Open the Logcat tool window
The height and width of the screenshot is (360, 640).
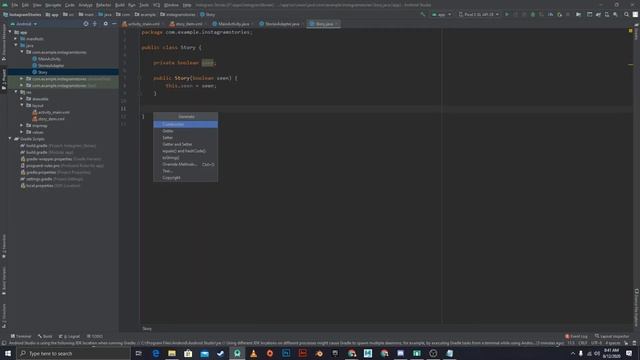[x=69, y=336]
